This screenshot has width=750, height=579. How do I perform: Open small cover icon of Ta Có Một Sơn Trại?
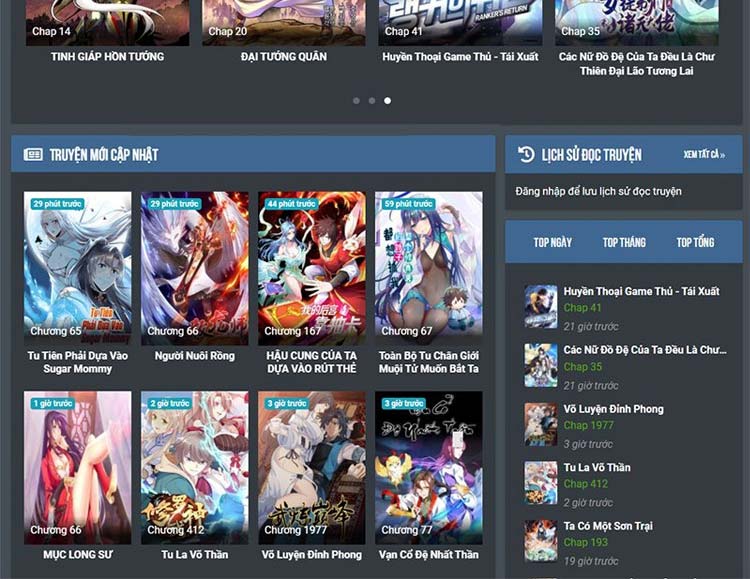click(541, 541)
